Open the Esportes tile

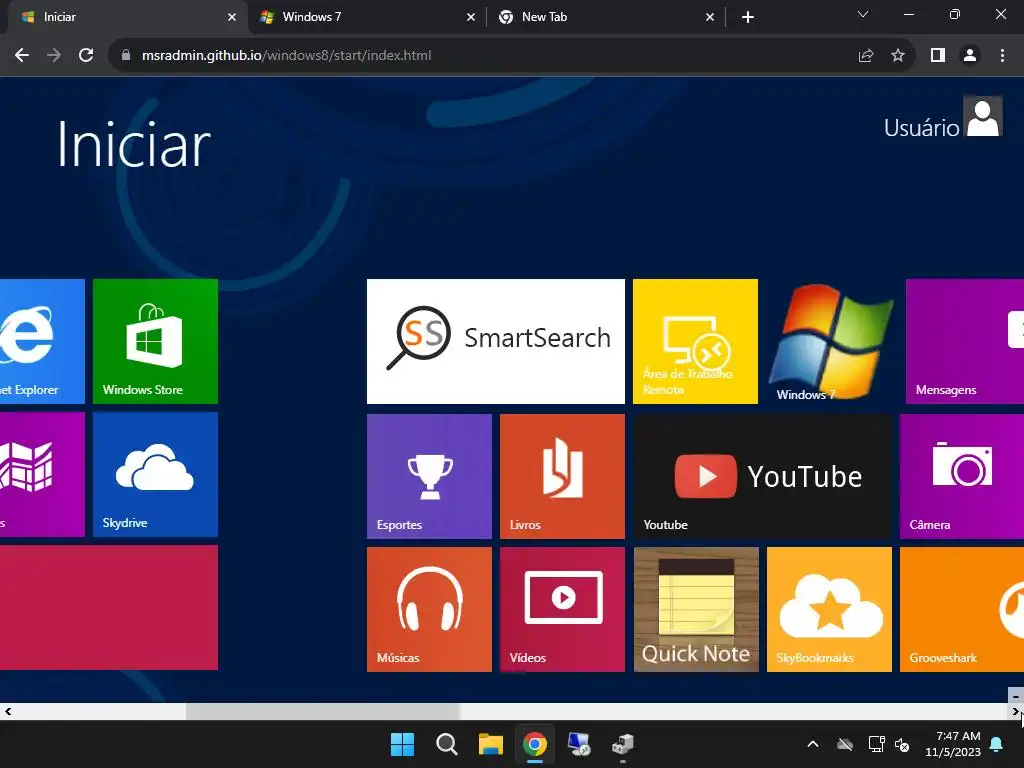point(429,476)
